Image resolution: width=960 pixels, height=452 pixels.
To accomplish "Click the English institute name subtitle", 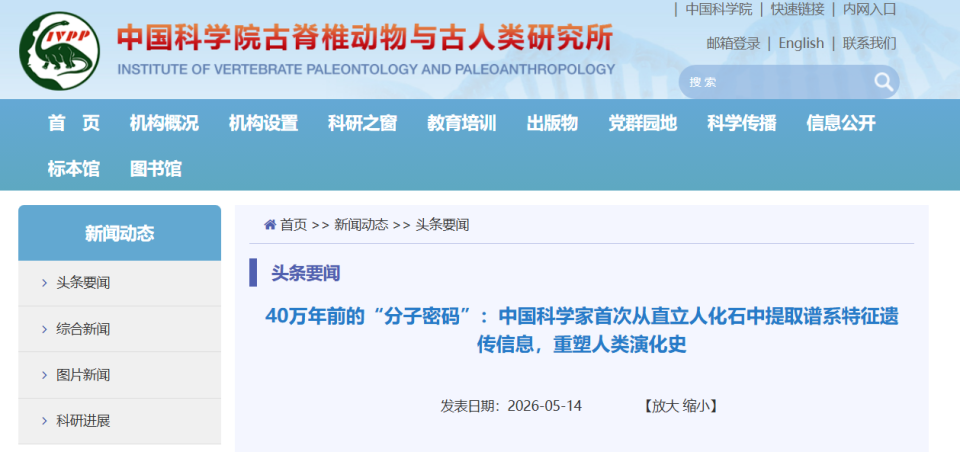I will (366, 69).
